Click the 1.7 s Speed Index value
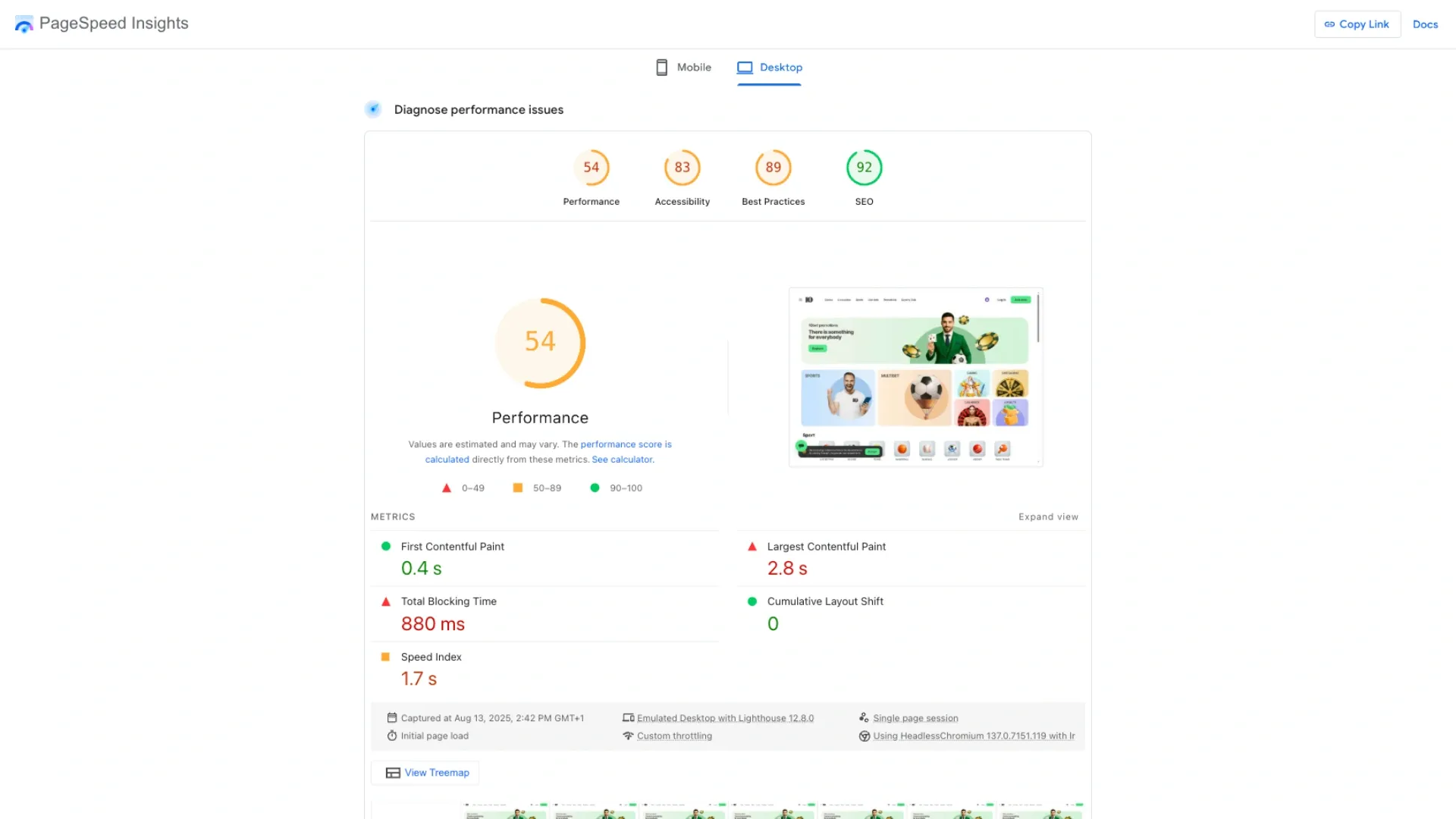 point(419,679)
